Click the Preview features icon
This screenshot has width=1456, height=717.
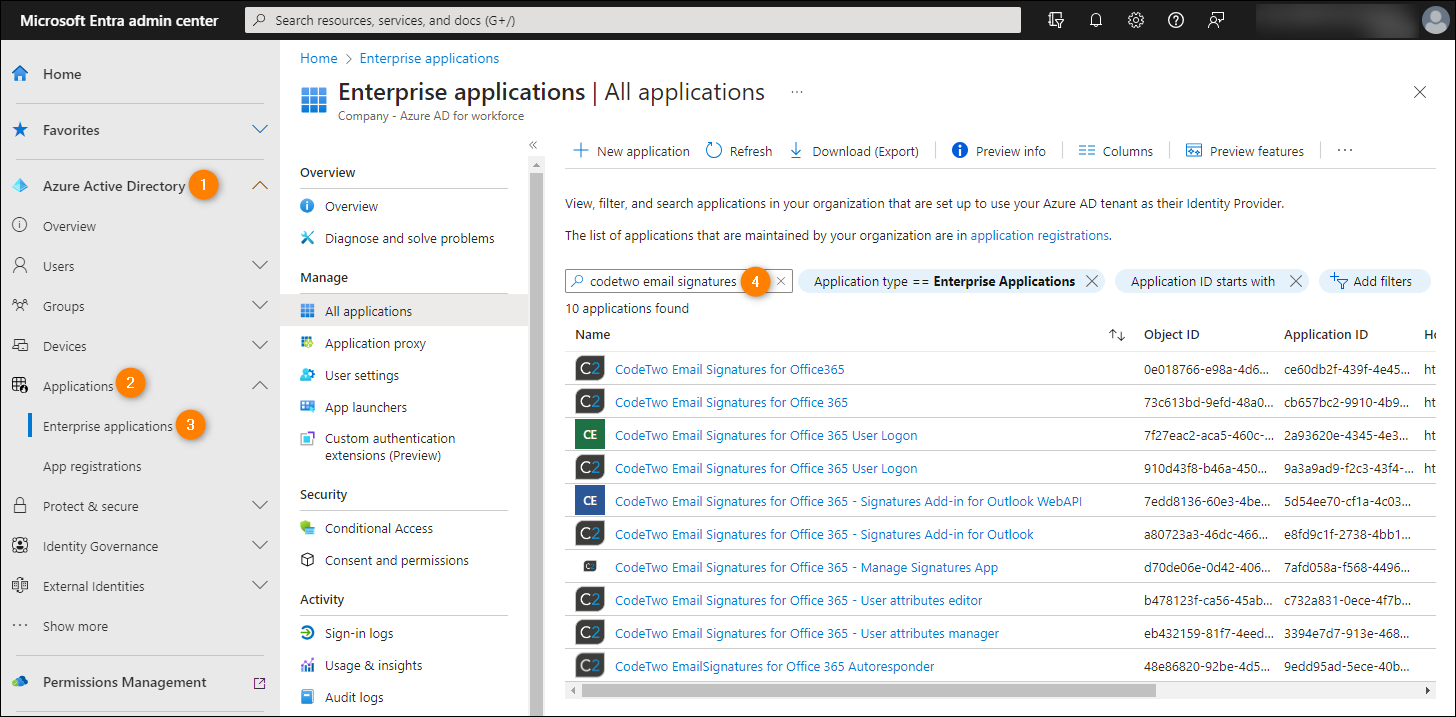tap(1193, 151)
